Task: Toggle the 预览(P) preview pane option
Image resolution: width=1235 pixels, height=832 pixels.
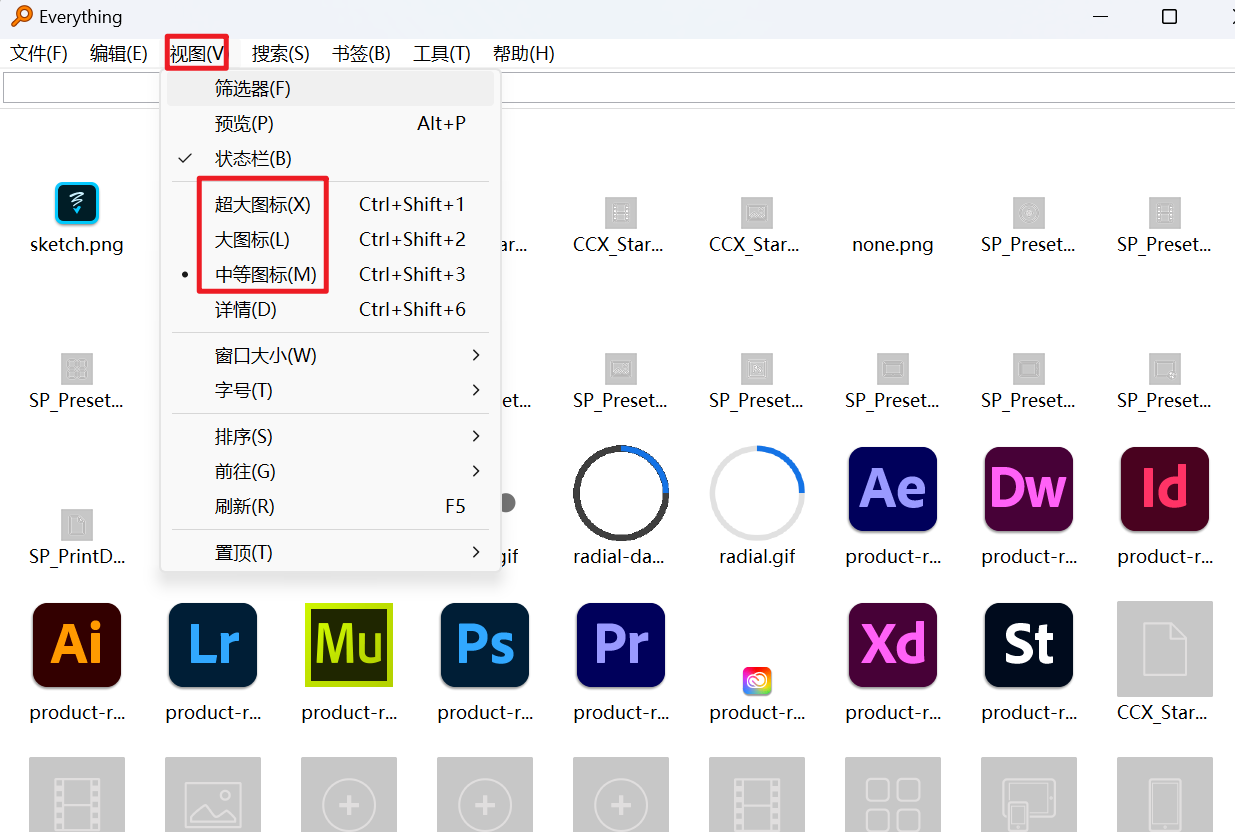Action: click(x=330, y=123)
